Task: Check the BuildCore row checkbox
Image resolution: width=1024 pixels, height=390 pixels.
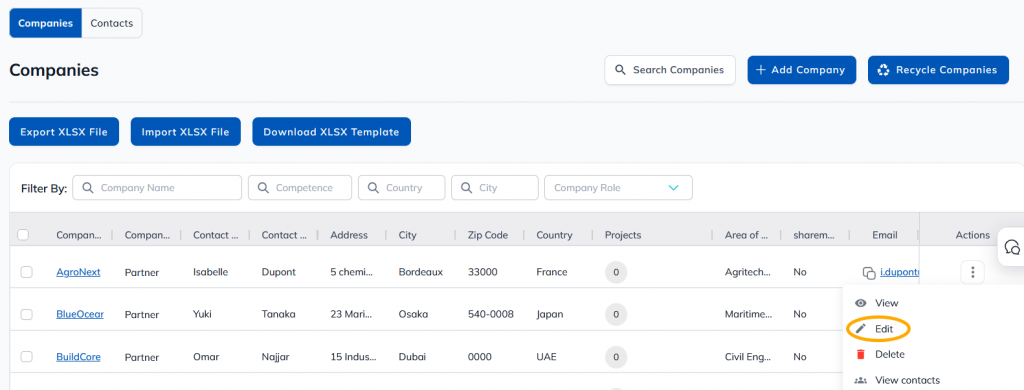Action: point(27,357)
